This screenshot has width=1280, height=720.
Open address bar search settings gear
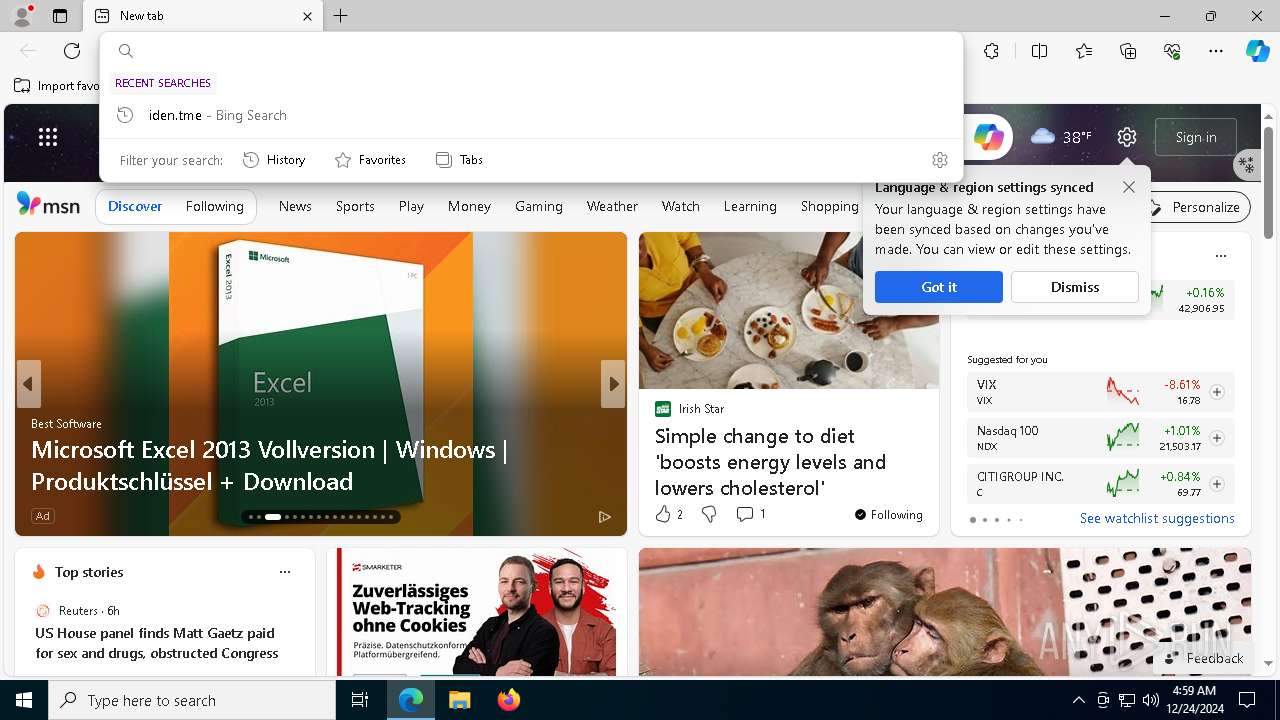coord(939,160)
